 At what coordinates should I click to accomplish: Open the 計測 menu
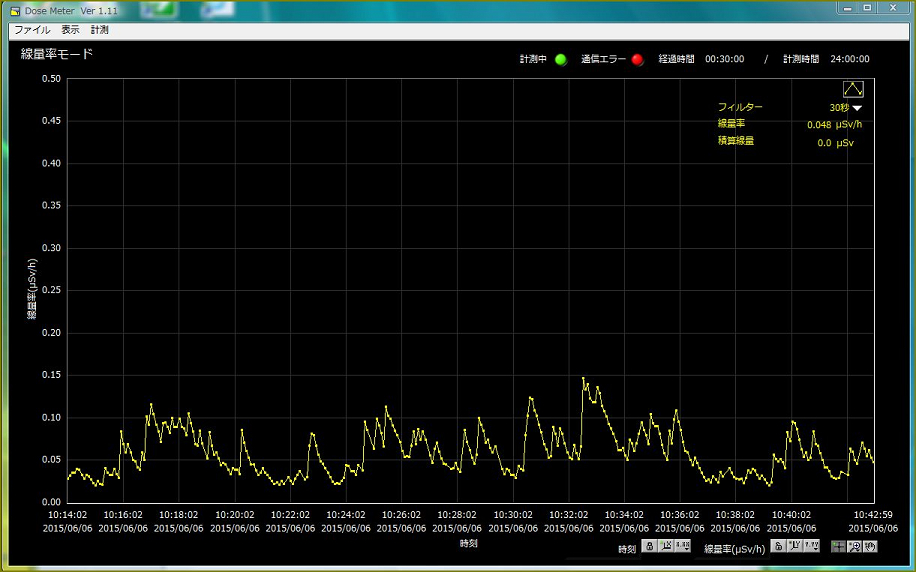(x=100, y=30)
